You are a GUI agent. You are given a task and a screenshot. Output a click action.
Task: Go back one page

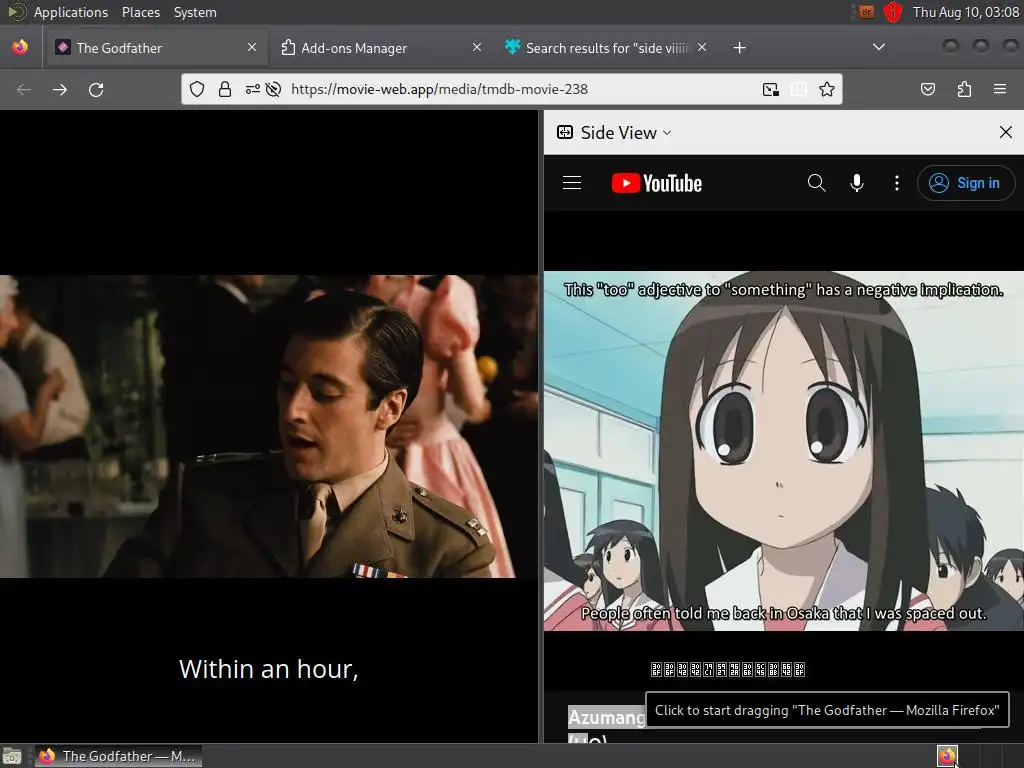[24, 89]
